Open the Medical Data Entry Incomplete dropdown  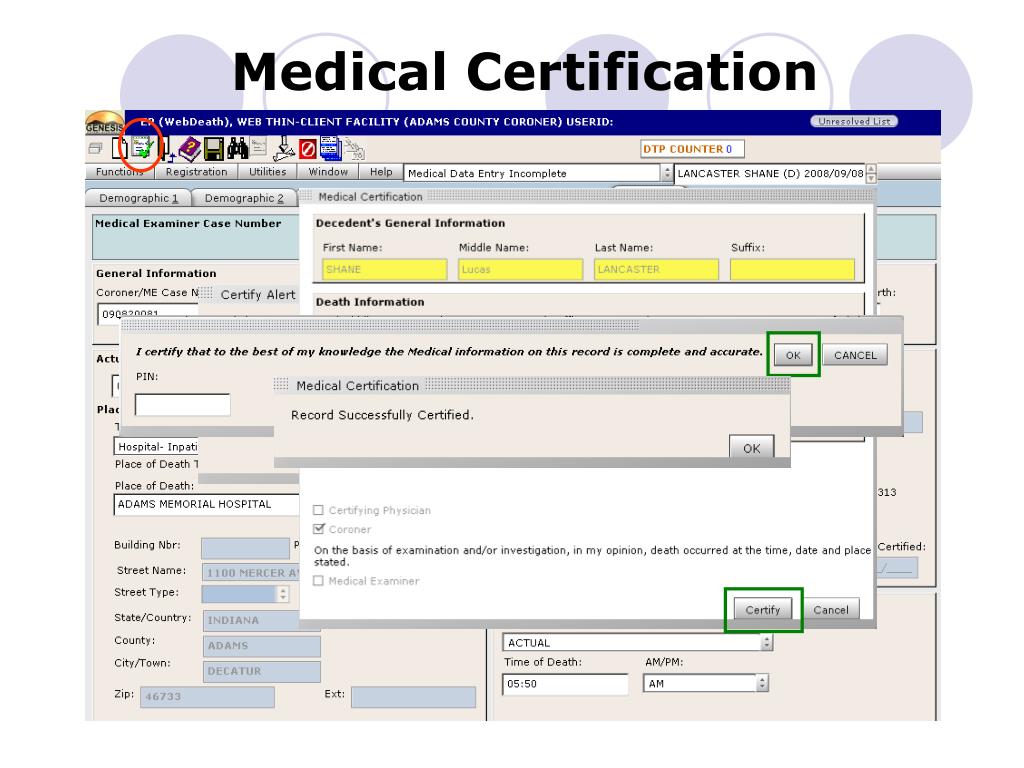pyautogui.click(x=667, y=173)
